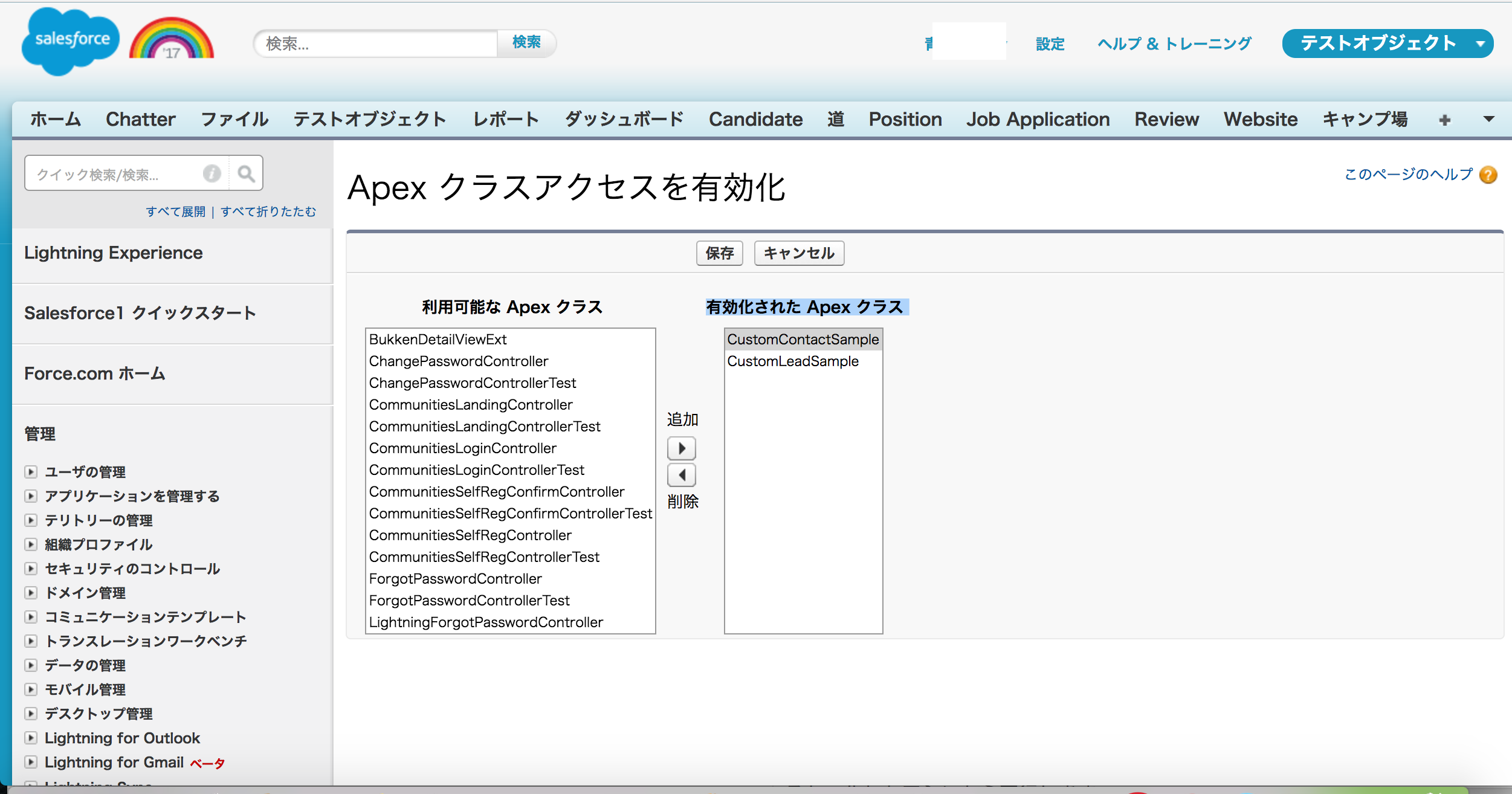Viewport: 1512px width, 794px height.
Task: Click すべて折りたたむ to collapse all items
Action: pos(270,210)
